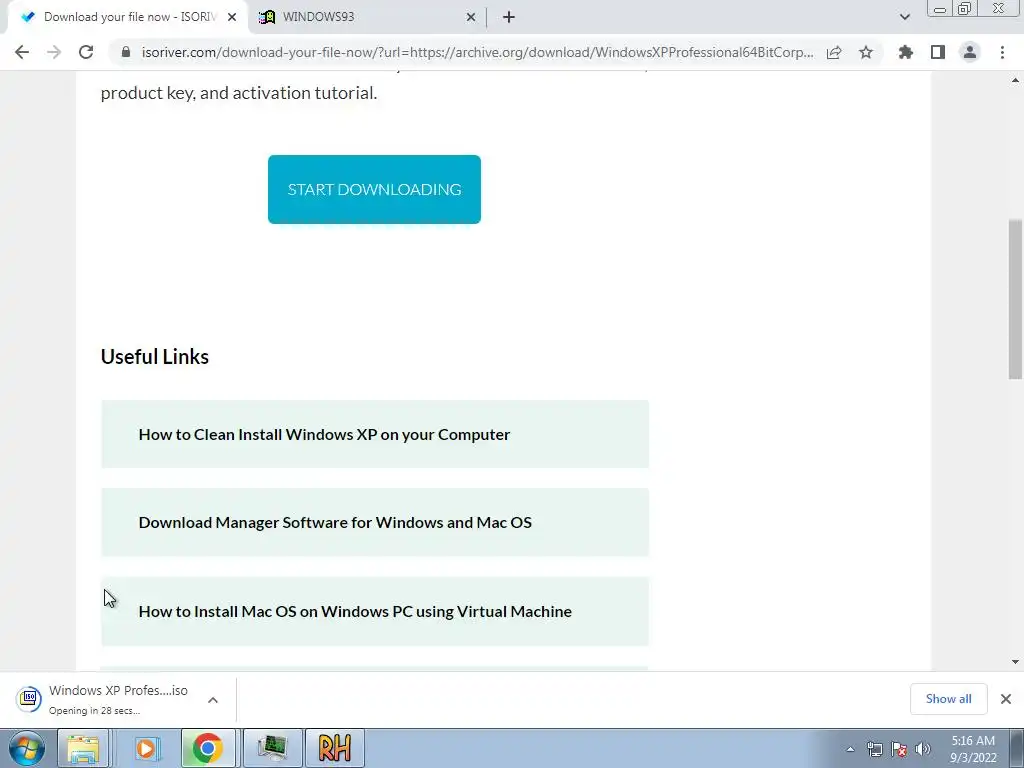This screenshot has height=768, width=1024.
Task: Bookmark this page with the star icon
Action: [866, 52]
